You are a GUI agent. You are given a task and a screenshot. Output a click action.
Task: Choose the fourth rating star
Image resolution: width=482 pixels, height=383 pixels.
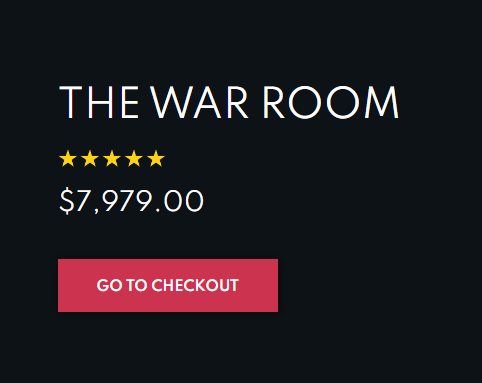click(134, 158)
